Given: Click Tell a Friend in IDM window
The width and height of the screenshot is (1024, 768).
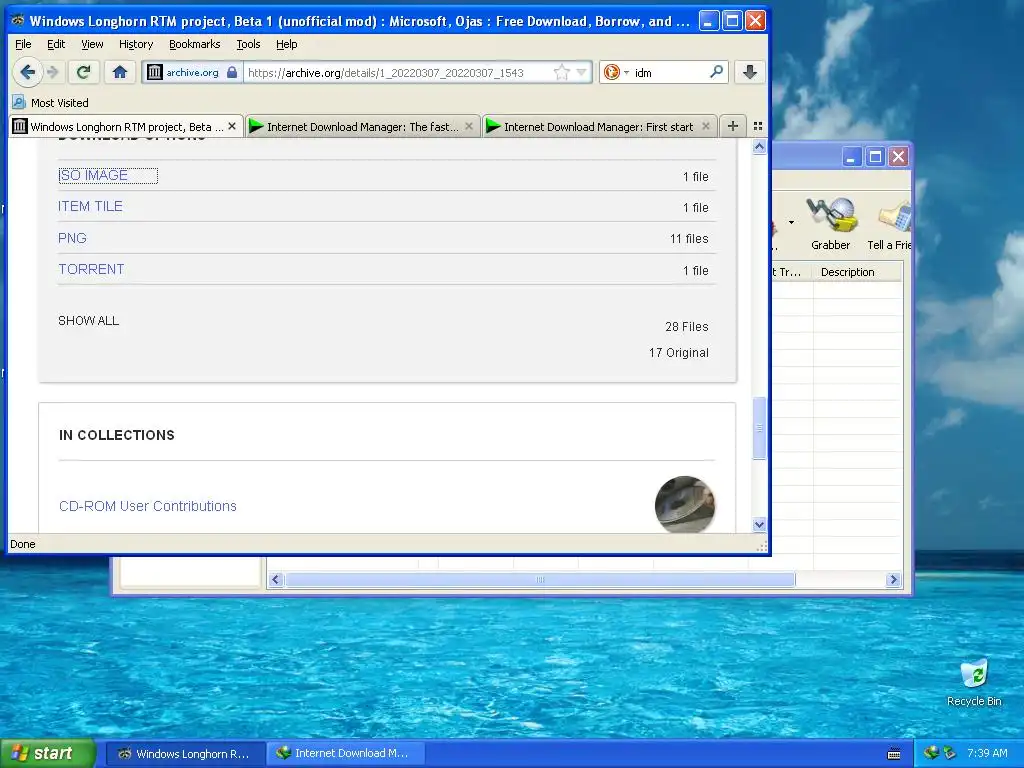Looking at the screenshot, I should tap(889, 224).
